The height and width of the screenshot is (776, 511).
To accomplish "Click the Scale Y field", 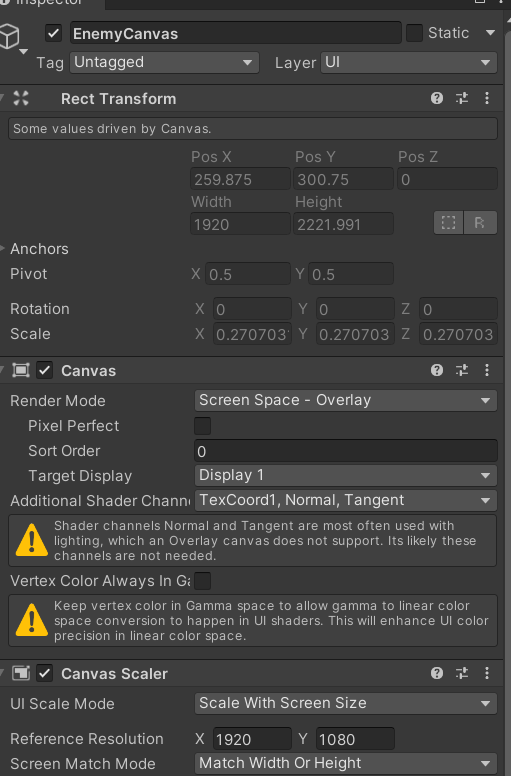I will [355, 334].
